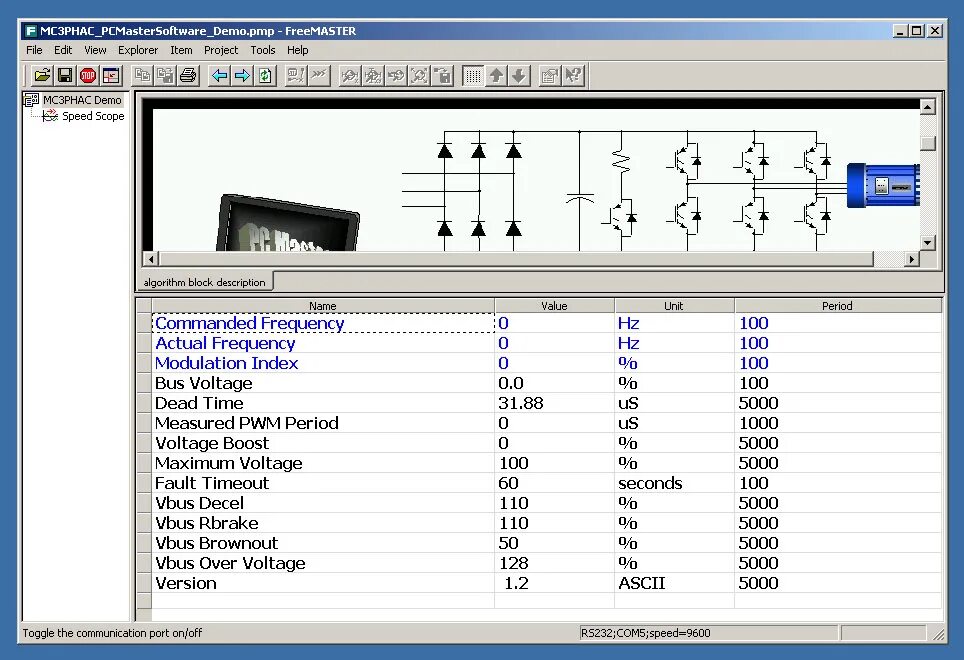The height and width of the screenshot is (660, 964).
Task: Click the grayed stimulator toolbar icon
Action: (x=296, y=76)
